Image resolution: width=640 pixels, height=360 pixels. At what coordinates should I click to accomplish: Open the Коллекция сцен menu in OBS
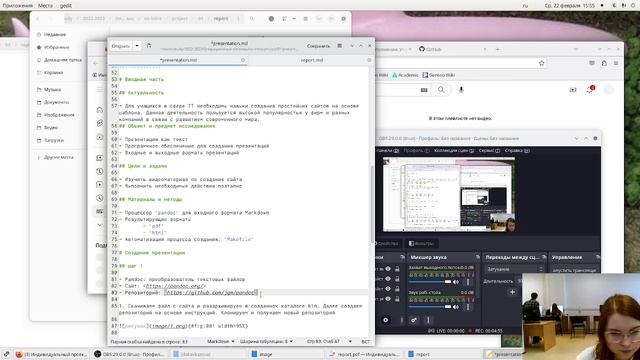(x=454, y=151)
